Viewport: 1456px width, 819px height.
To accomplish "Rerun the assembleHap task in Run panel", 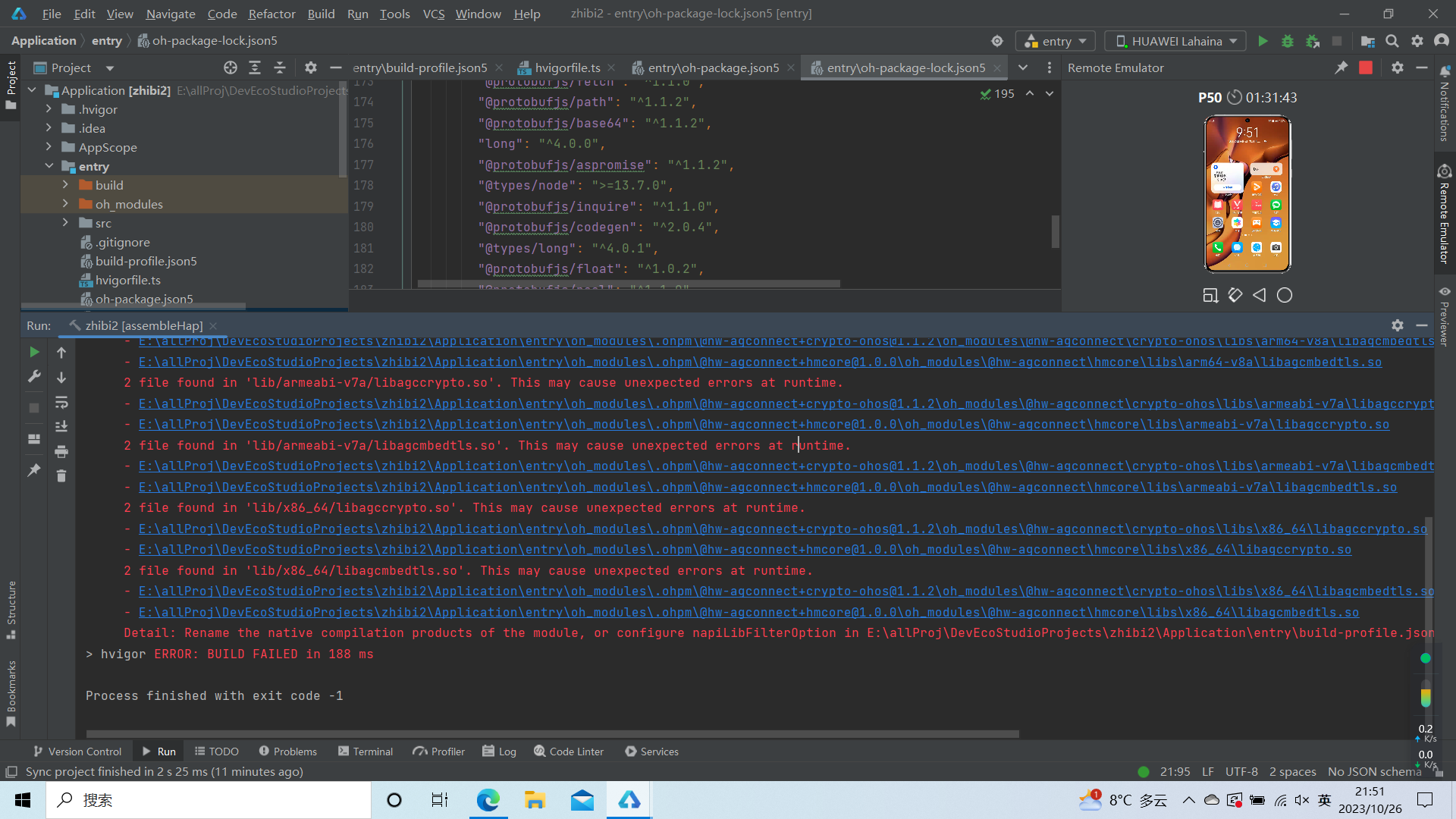I will click(34, 352).
